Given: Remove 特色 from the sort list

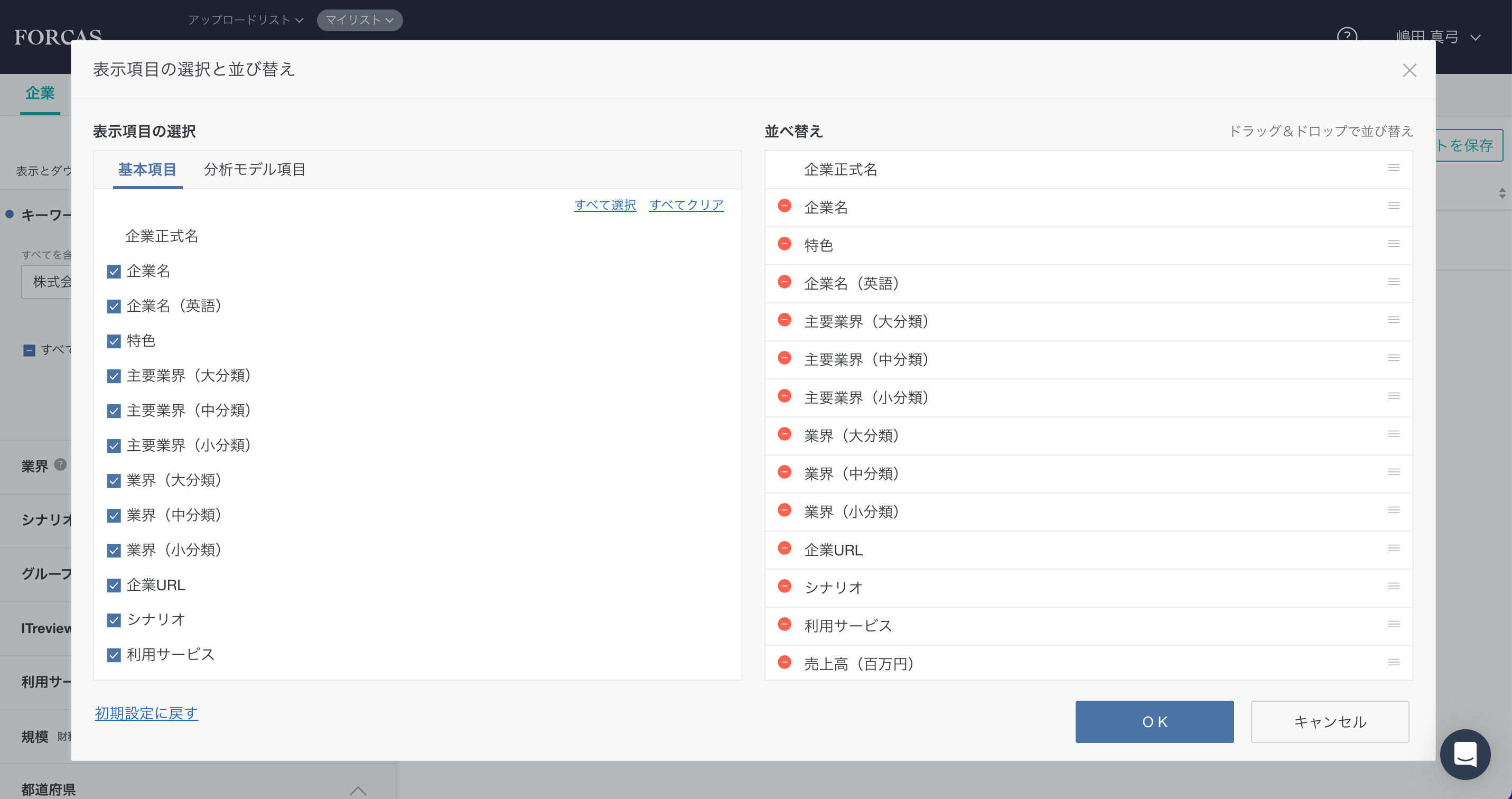Looking at the screenshot, I should coord(784,244).
